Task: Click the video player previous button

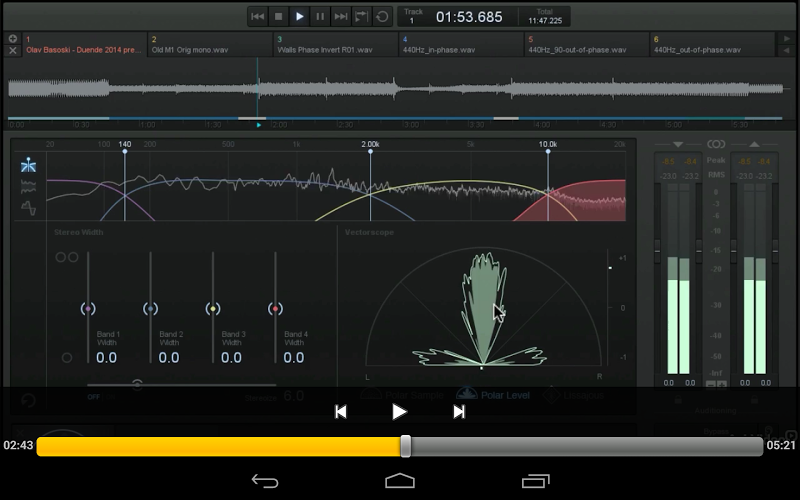Action: pyautogui.click(x=340, y=412)
